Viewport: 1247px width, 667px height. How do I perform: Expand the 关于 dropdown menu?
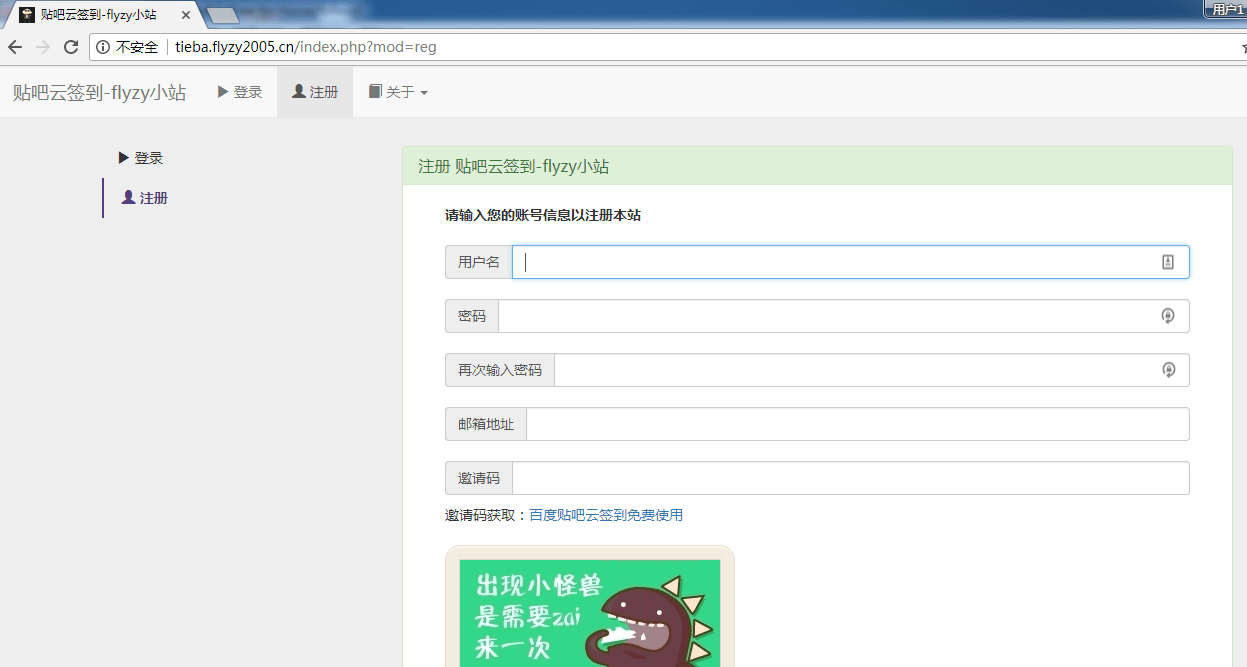coord(398,92)
